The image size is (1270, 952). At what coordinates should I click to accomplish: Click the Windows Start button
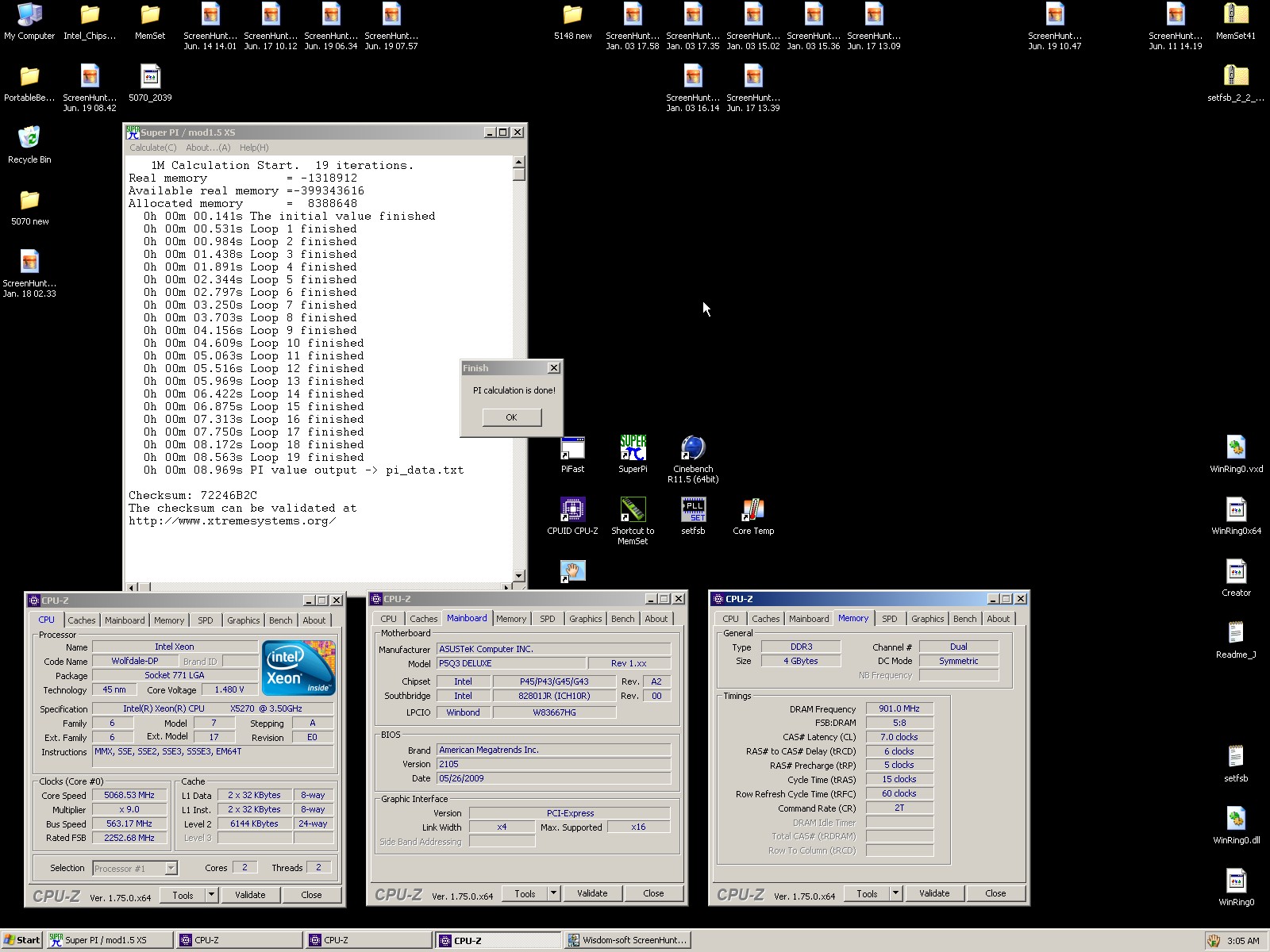[21, 941]
